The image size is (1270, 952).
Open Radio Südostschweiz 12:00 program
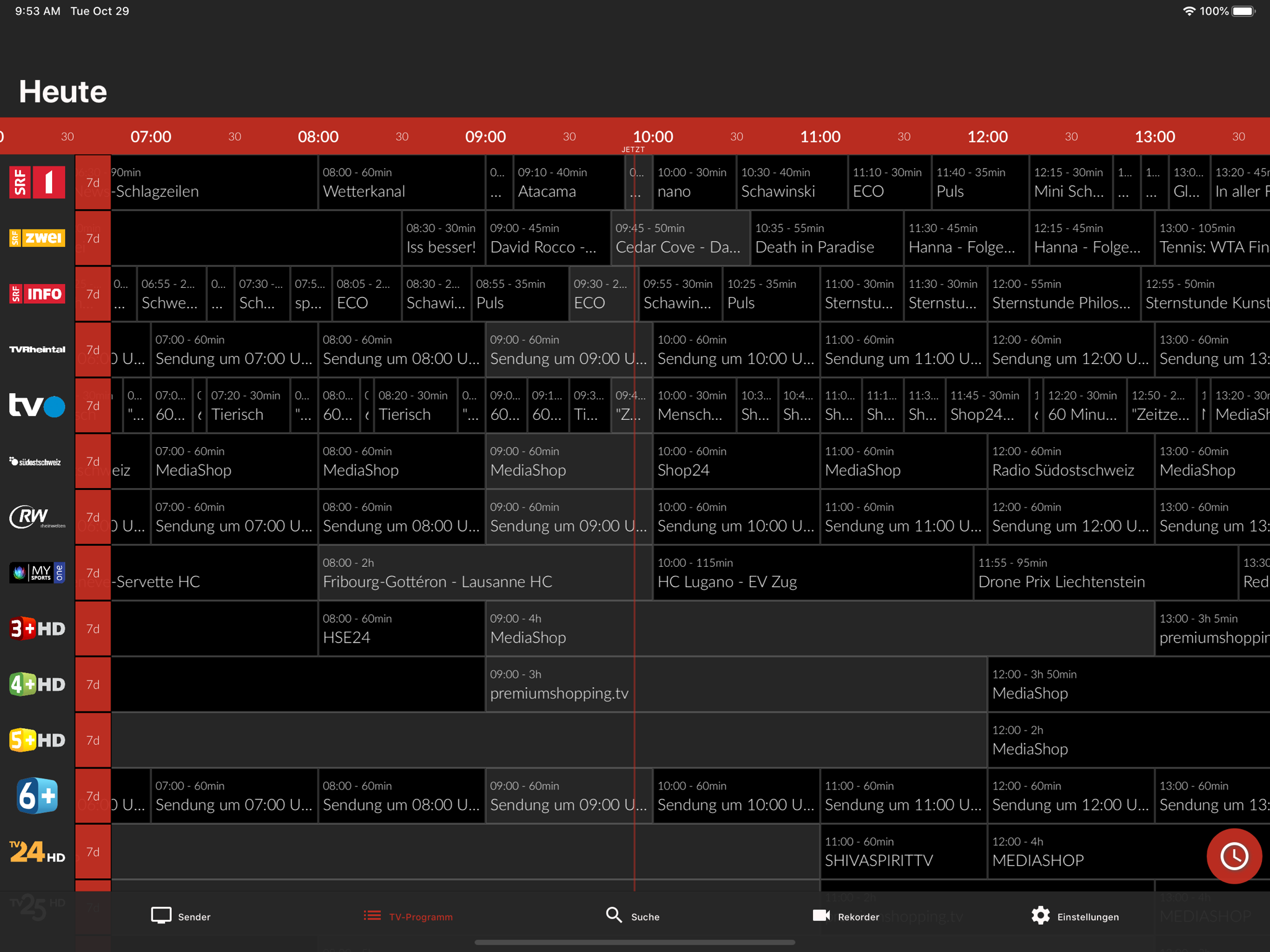[1071, 461]
